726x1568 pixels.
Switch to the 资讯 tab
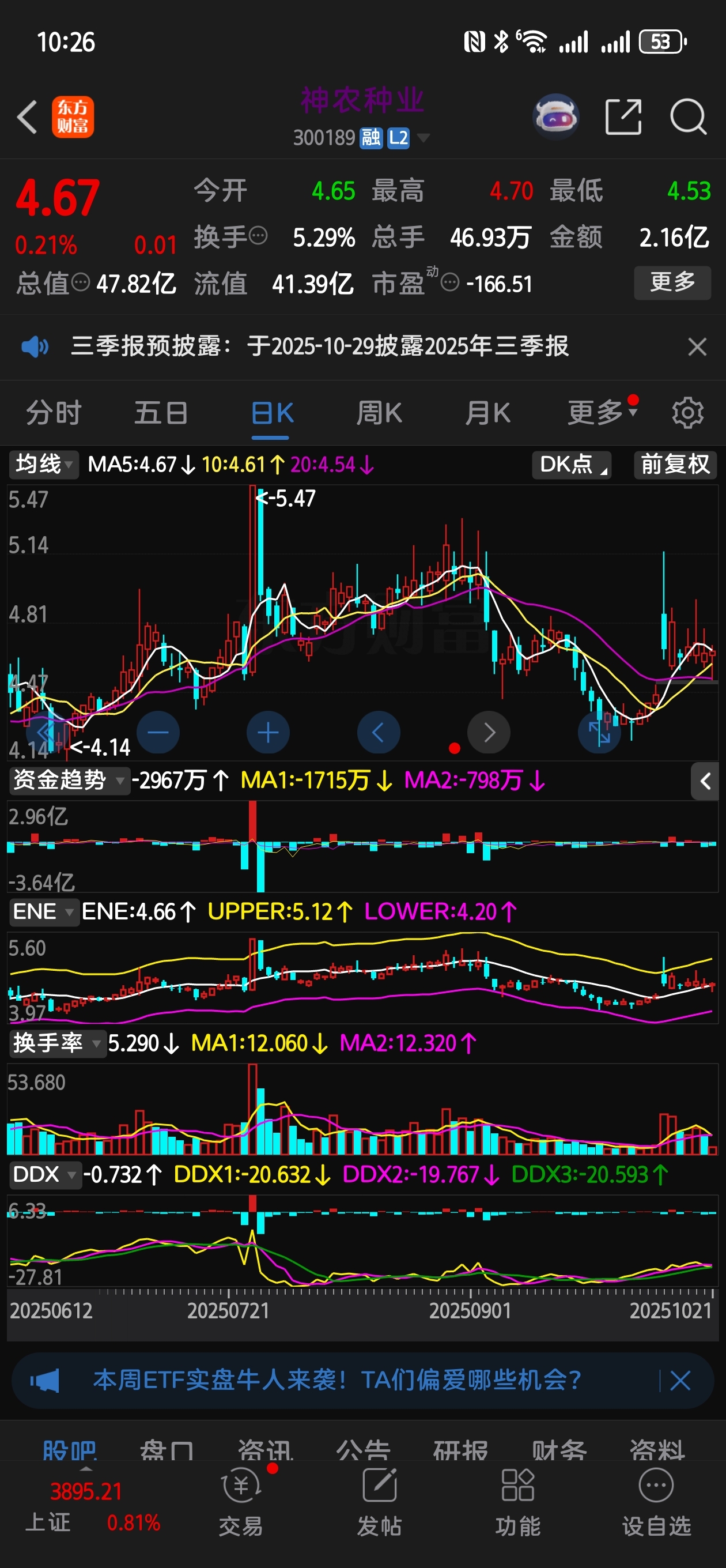[265, 1451]
